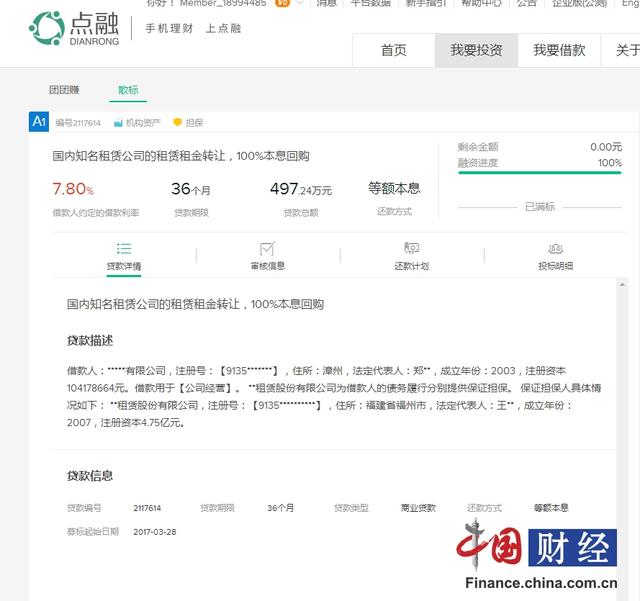Open the 新手指引 link

(423, 3)
